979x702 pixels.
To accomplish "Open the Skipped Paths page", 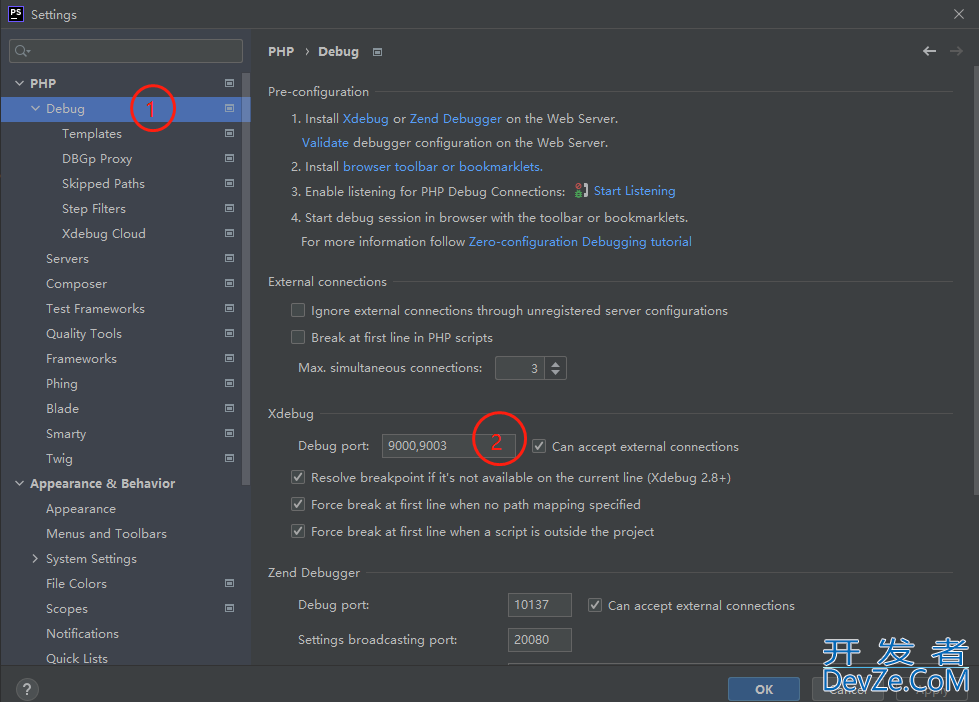I will tap(103, 184).
